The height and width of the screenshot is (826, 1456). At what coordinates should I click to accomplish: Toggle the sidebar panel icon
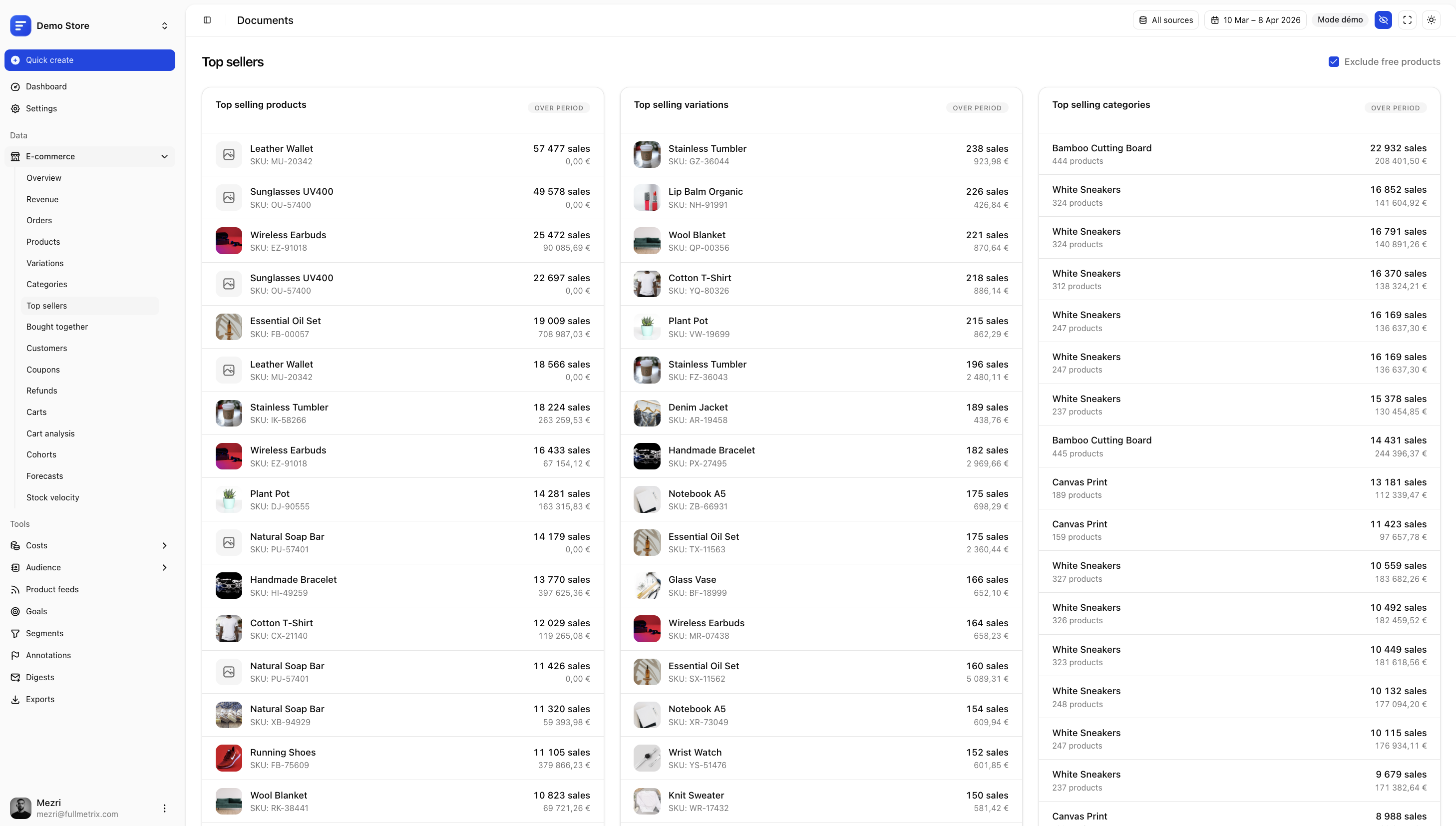[207, 20]
